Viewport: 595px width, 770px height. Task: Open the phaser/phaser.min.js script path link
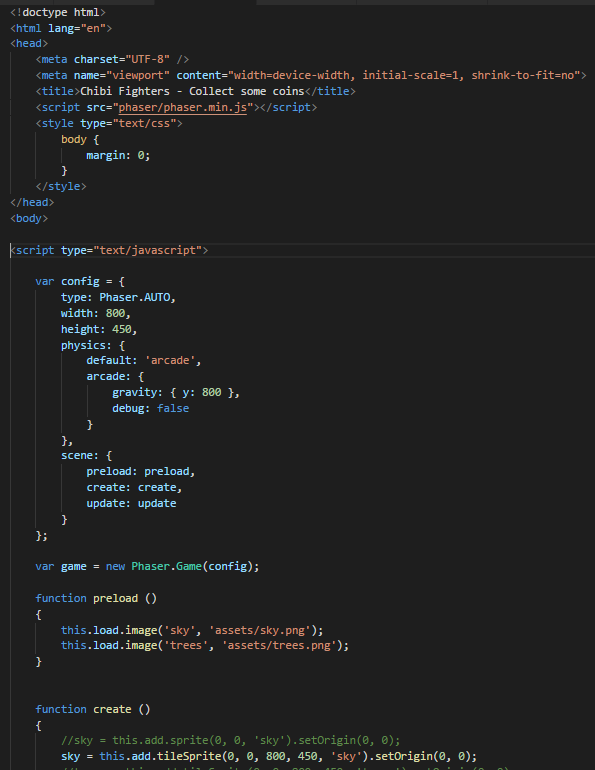click(183, 107)
